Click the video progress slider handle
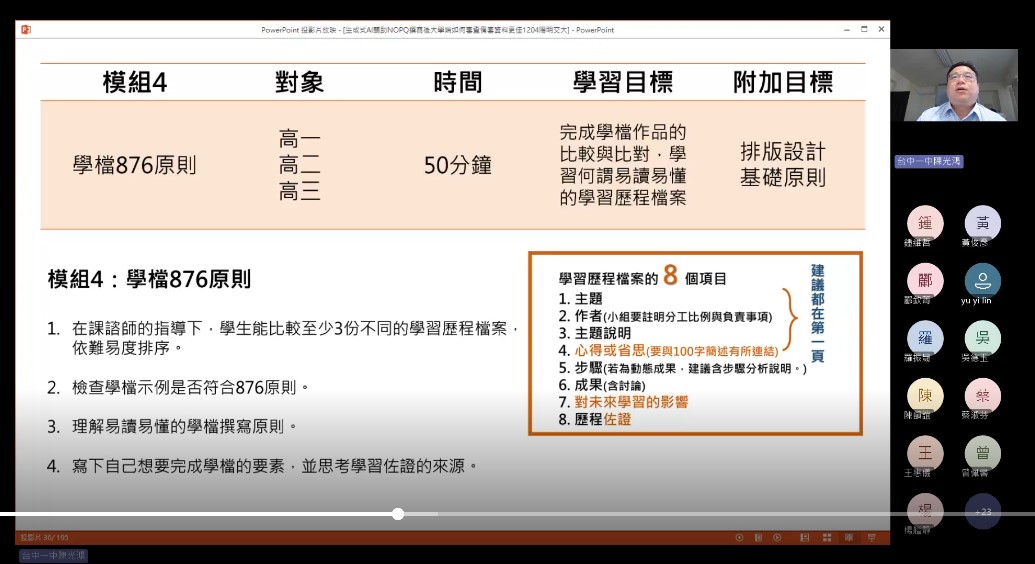This screenshot has height=564, width=1035. coord(398,514)
